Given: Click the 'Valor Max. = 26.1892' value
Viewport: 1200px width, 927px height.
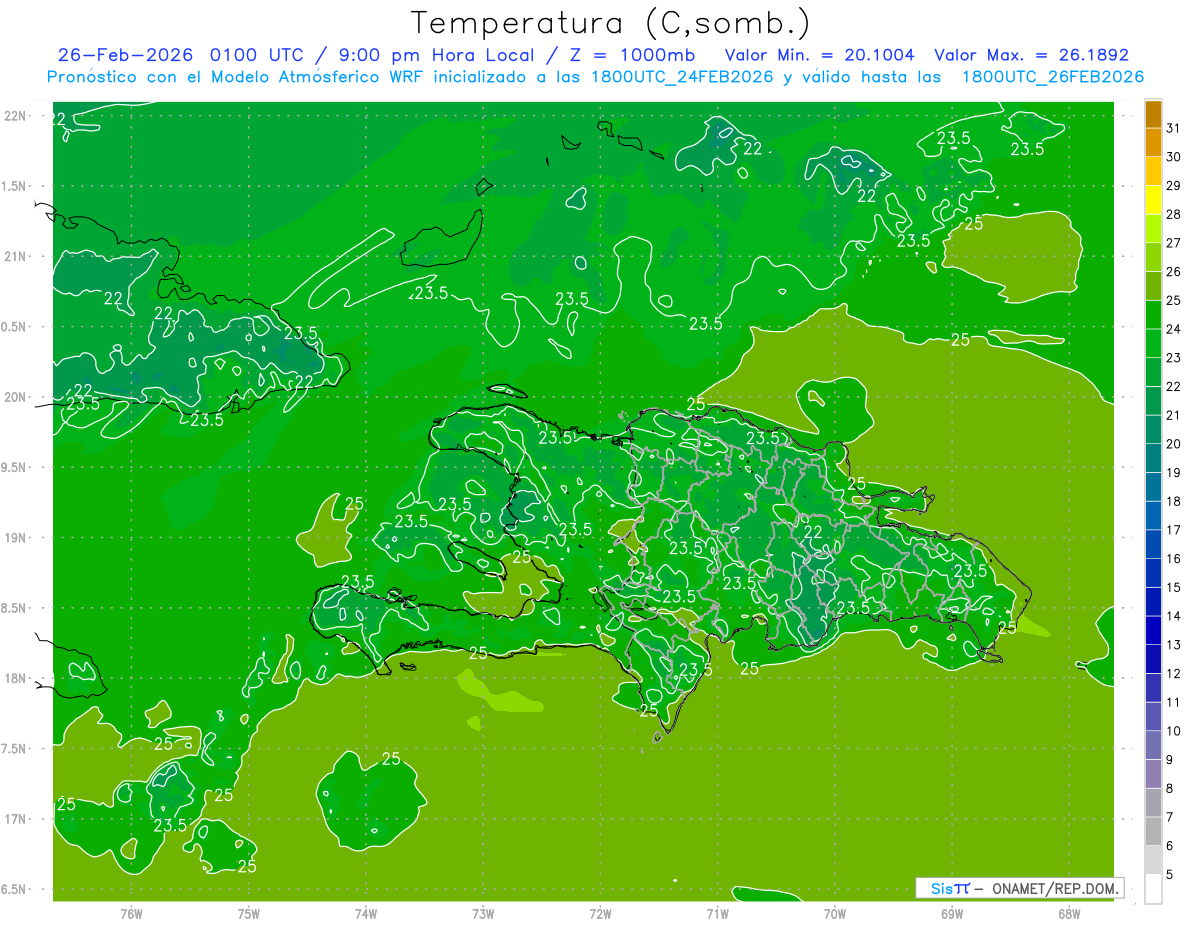Looking at the screenshot, I should coord(1031,55).
